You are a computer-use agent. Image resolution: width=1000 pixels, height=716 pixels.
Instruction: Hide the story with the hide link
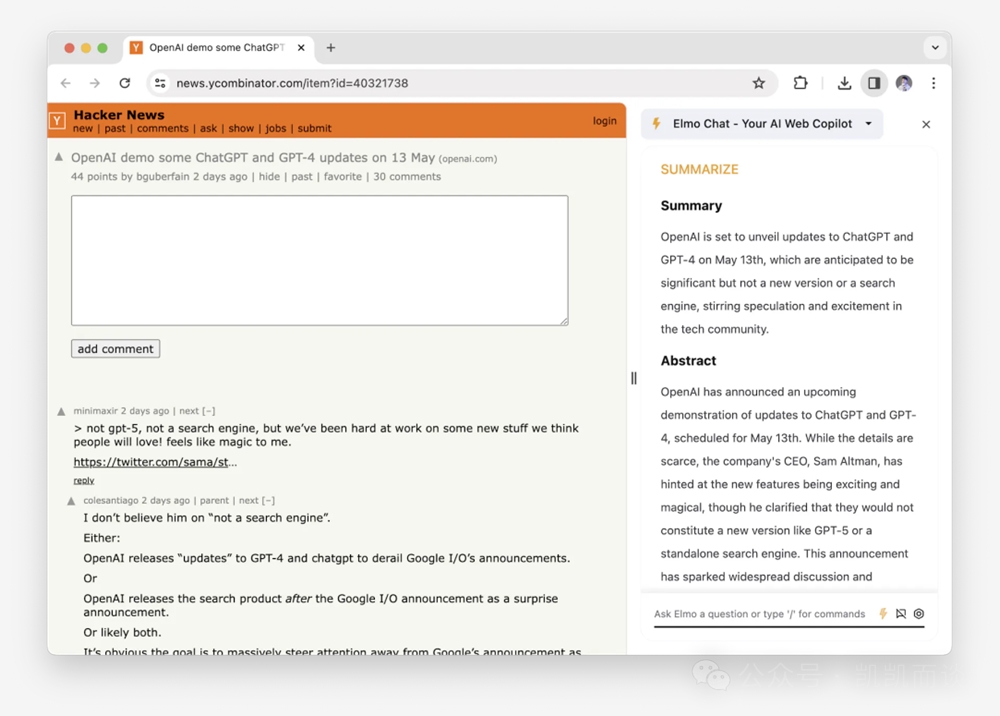coord(269,177)
